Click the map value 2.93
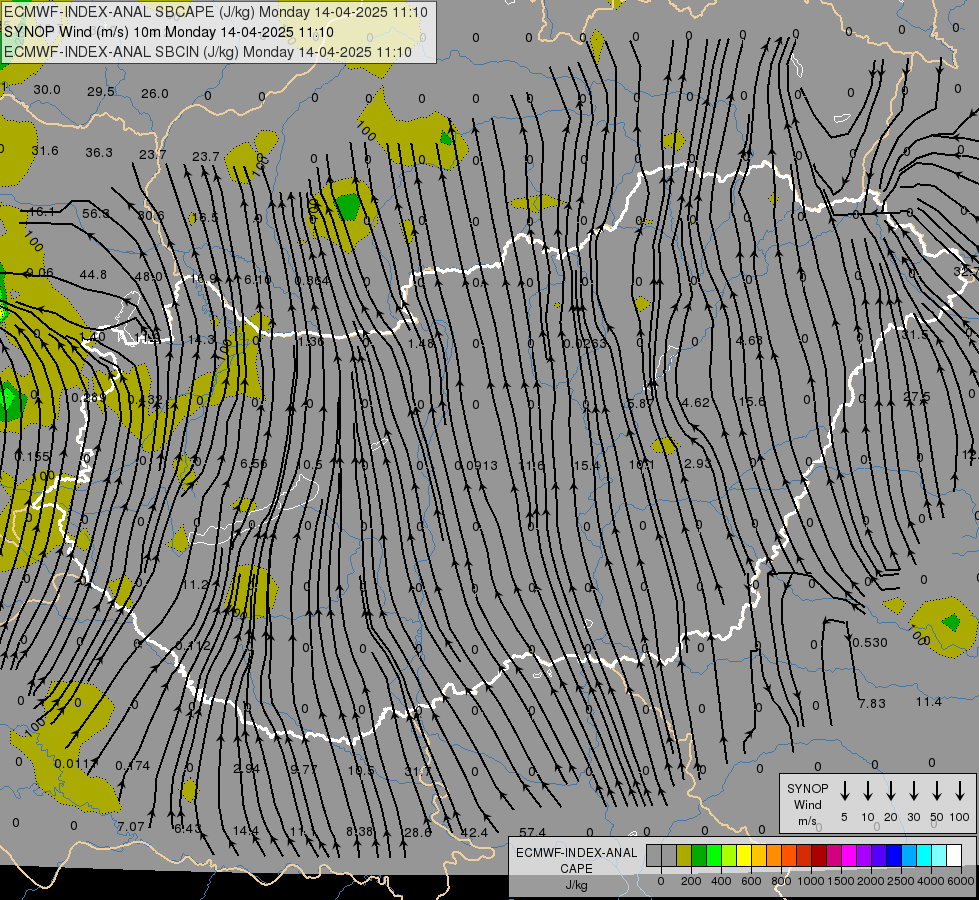The height and width of the screenshot is (900, 979). pos(697,463)
